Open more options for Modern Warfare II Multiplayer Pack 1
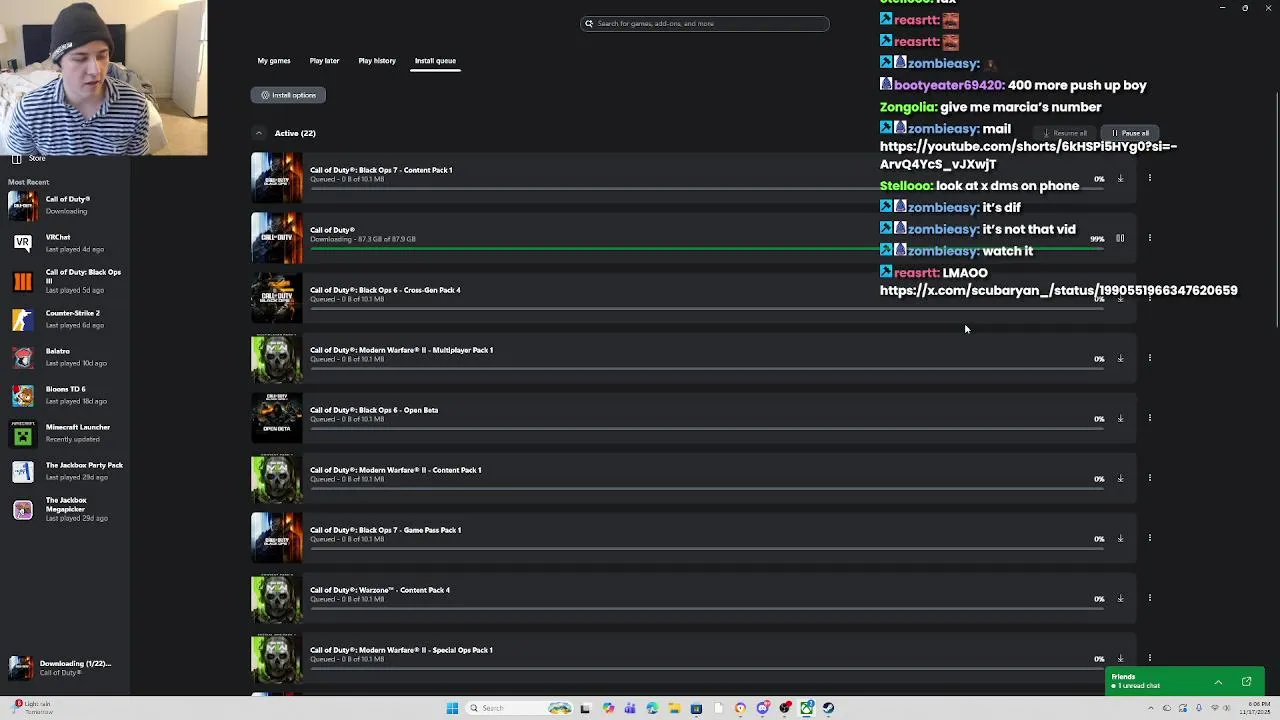The width and height of the screenshot is (1280, 720). 1150,358
